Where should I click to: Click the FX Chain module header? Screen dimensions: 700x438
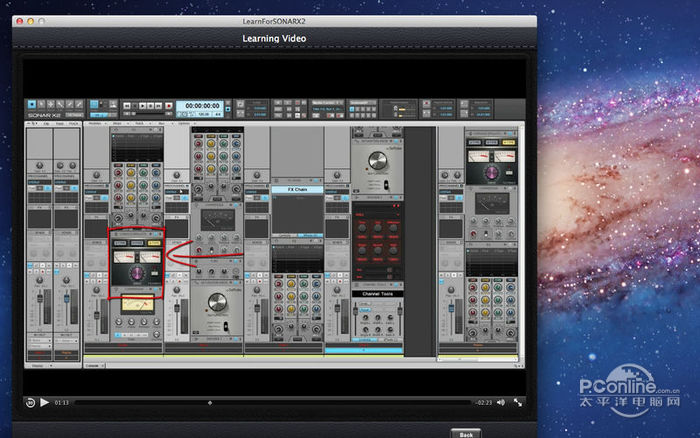click(x=297, y=189)
